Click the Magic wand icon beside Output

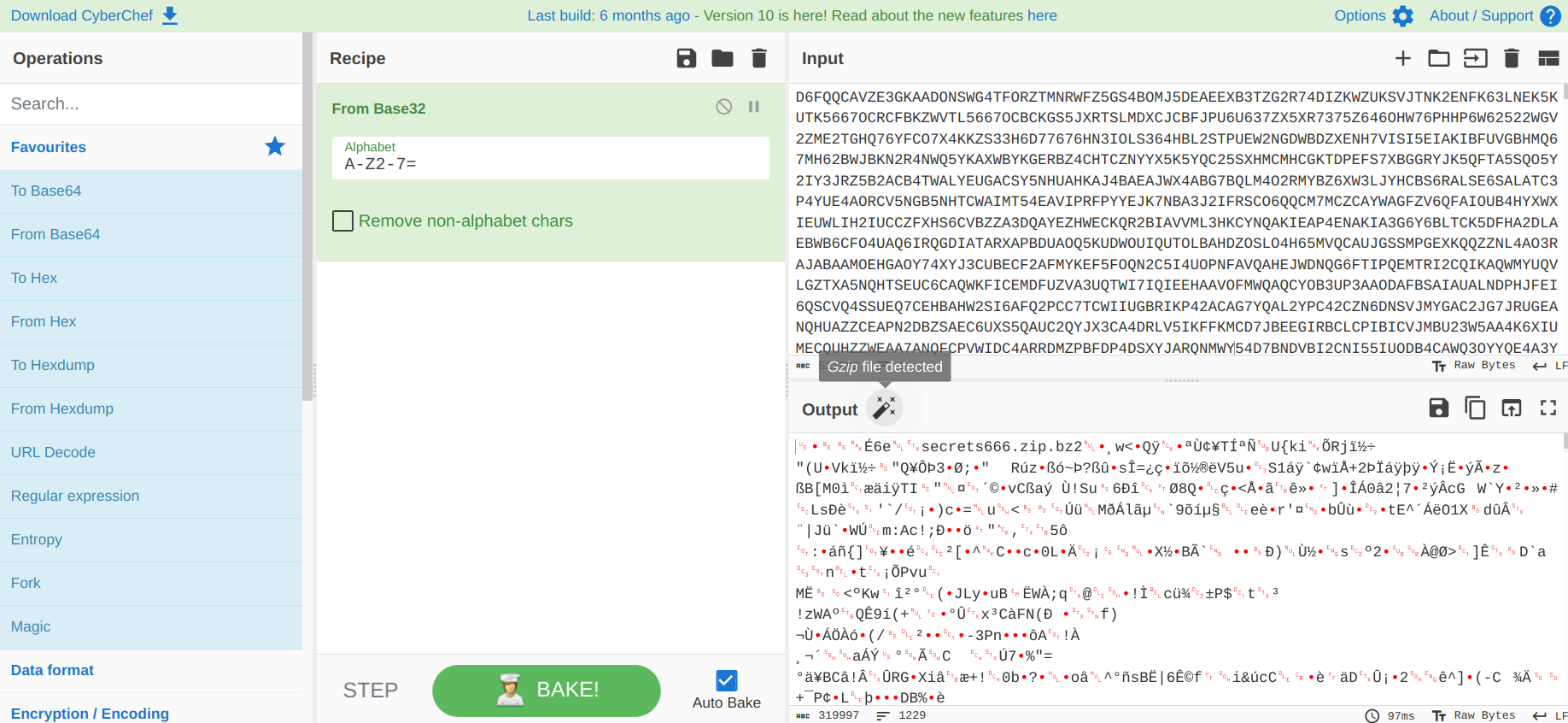885,408
